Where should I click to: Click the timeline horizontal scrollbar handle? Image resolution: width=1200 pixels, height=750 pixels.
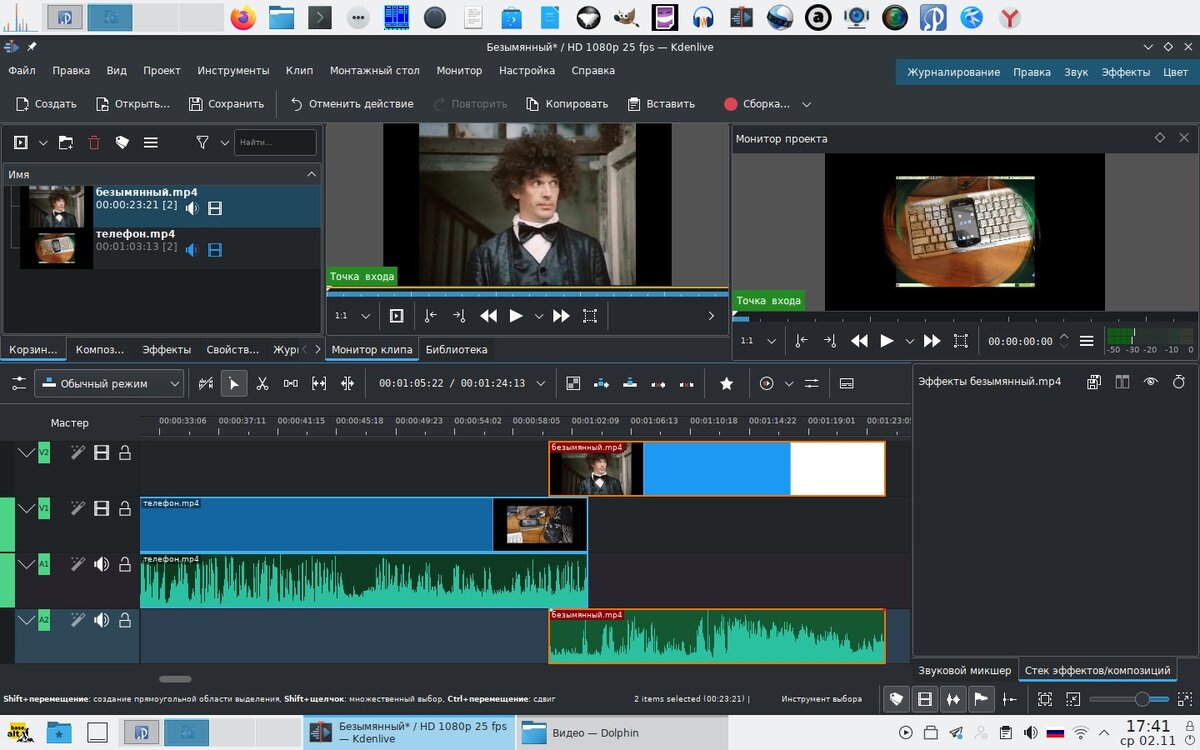(175, 679)
